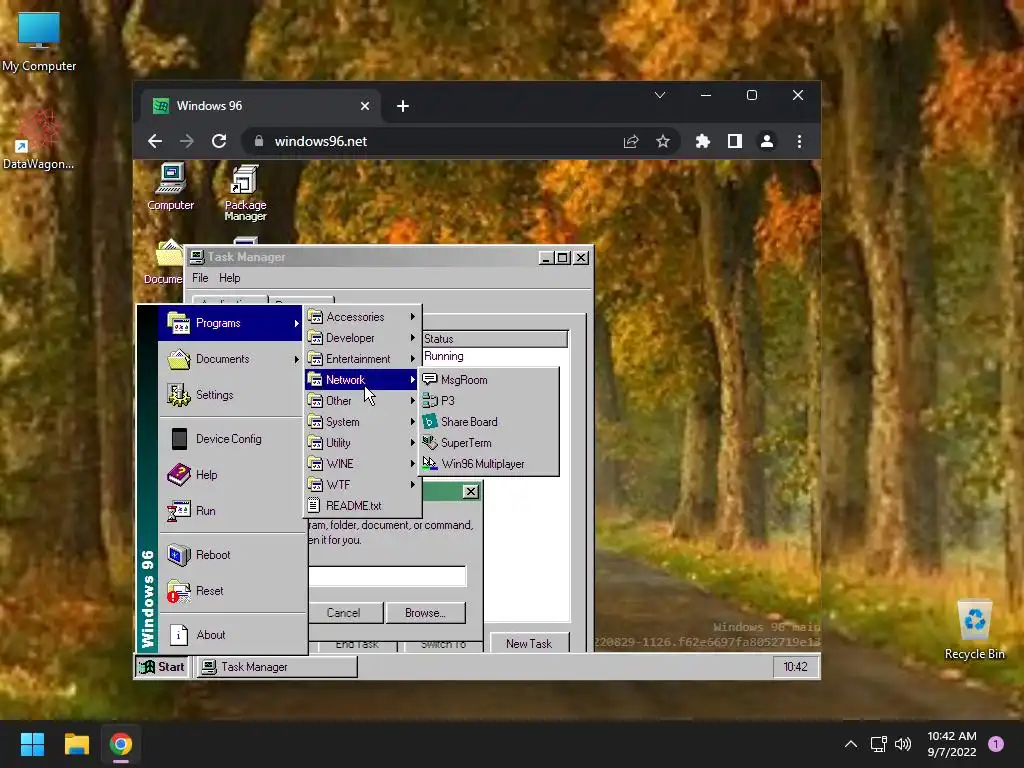Close the Windows 96 browser tab

point(365,106)
